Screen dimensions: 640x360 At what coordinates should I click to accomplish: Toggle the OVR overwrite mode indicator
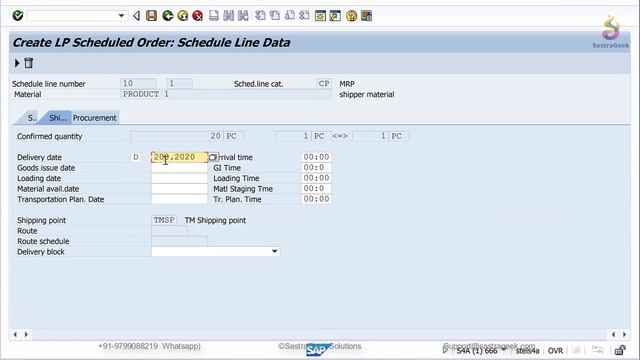(x=555, y=351)
